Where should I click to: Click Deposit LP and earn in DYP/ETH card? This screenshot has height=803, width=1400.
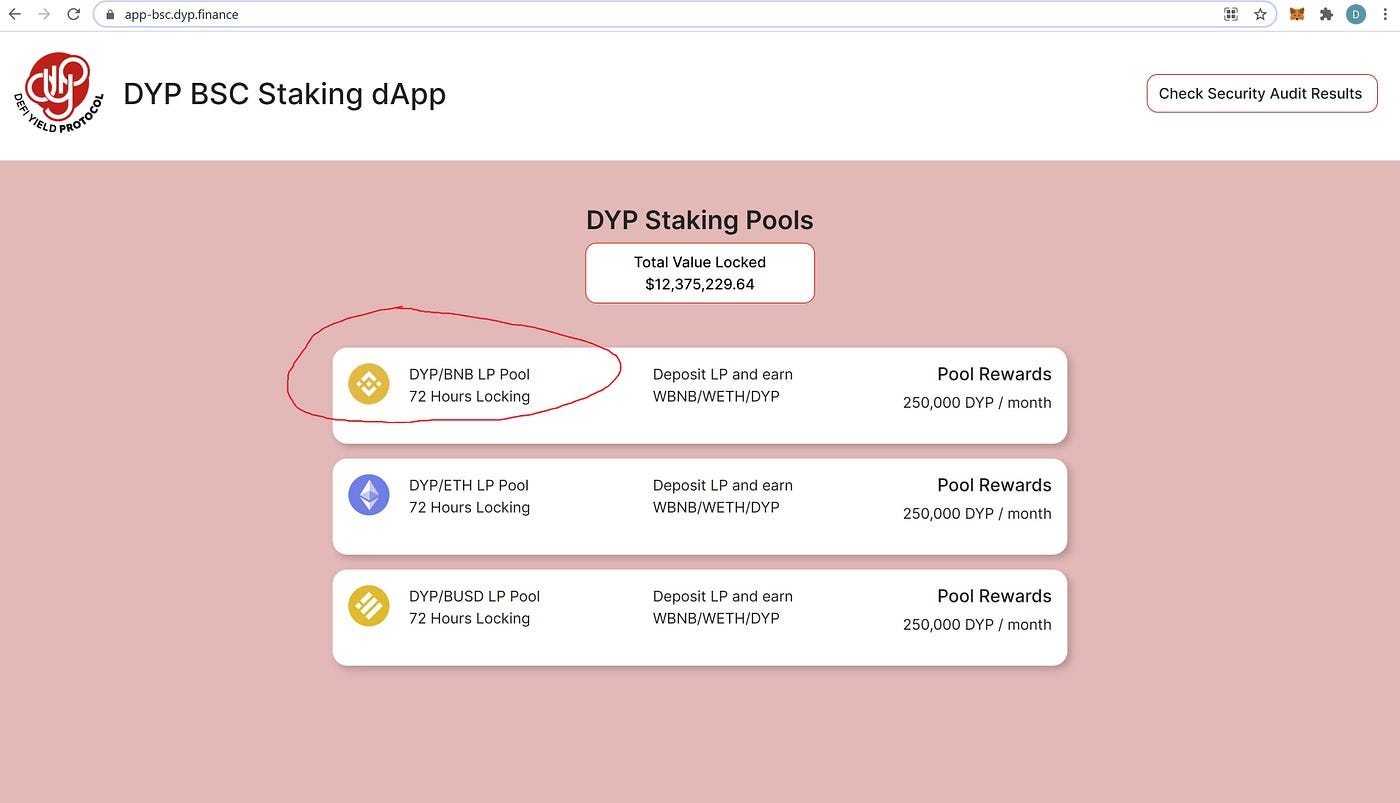coord(723,485)
